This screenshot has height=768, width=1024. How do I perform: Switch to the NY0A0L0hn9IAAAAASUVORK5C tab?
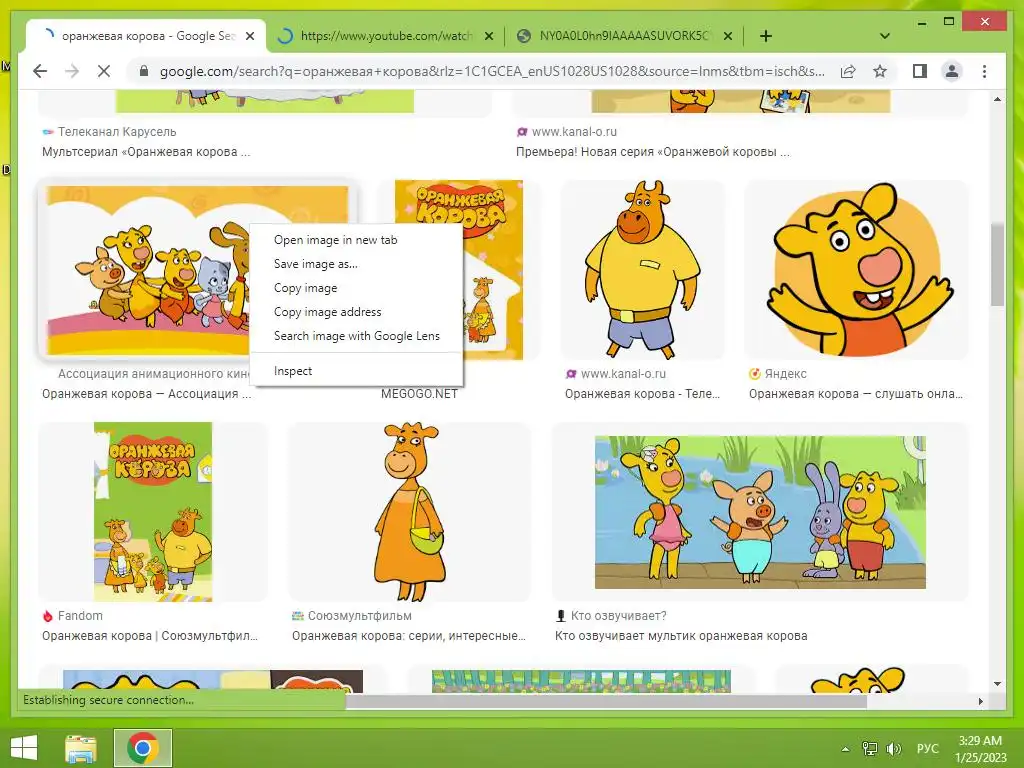[x=624, y=36]
